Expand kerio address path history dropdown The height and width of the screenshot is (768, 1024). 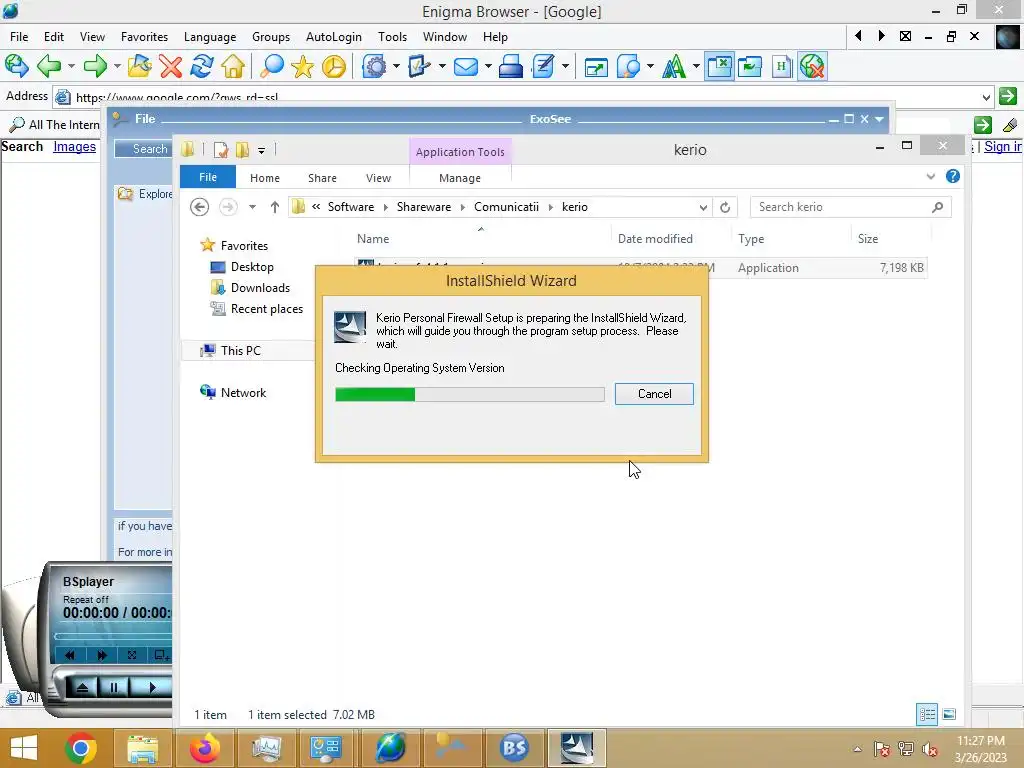[x=703, y=208]
